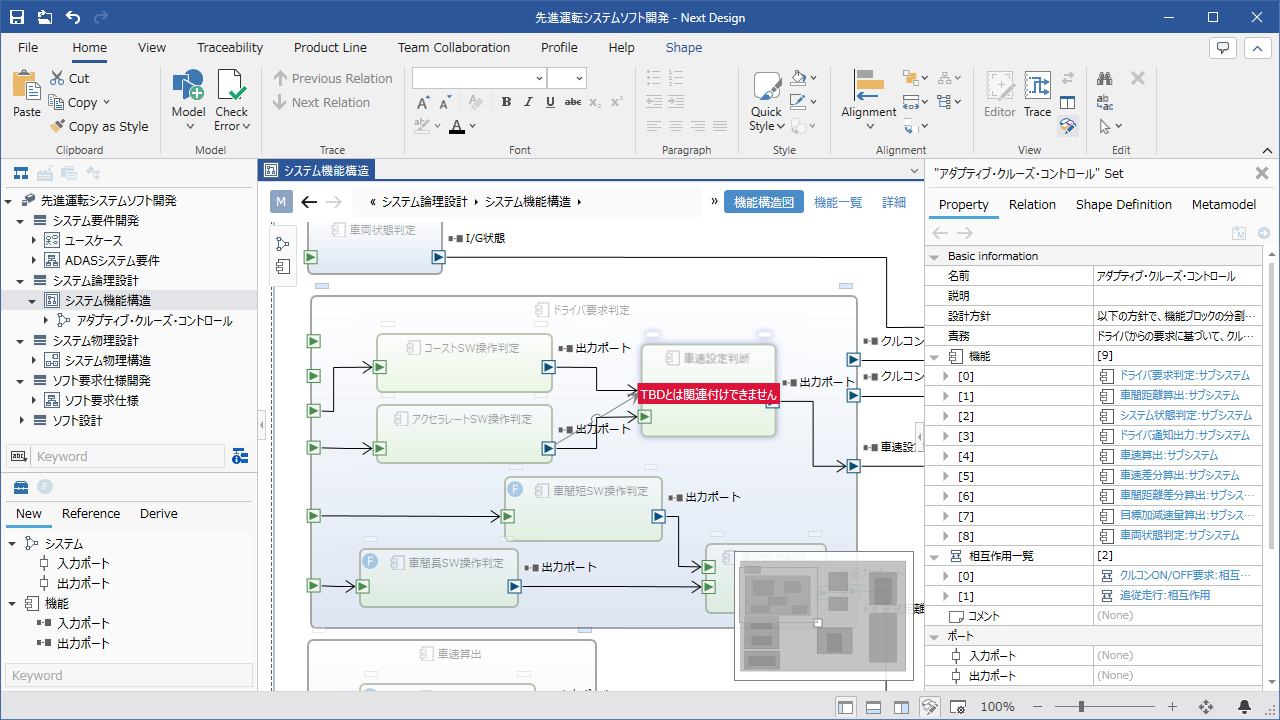The width and height of the screenshot is (1280, 720).
Task: Switch to Relation tab in inspector
Action: point(1032,204)
